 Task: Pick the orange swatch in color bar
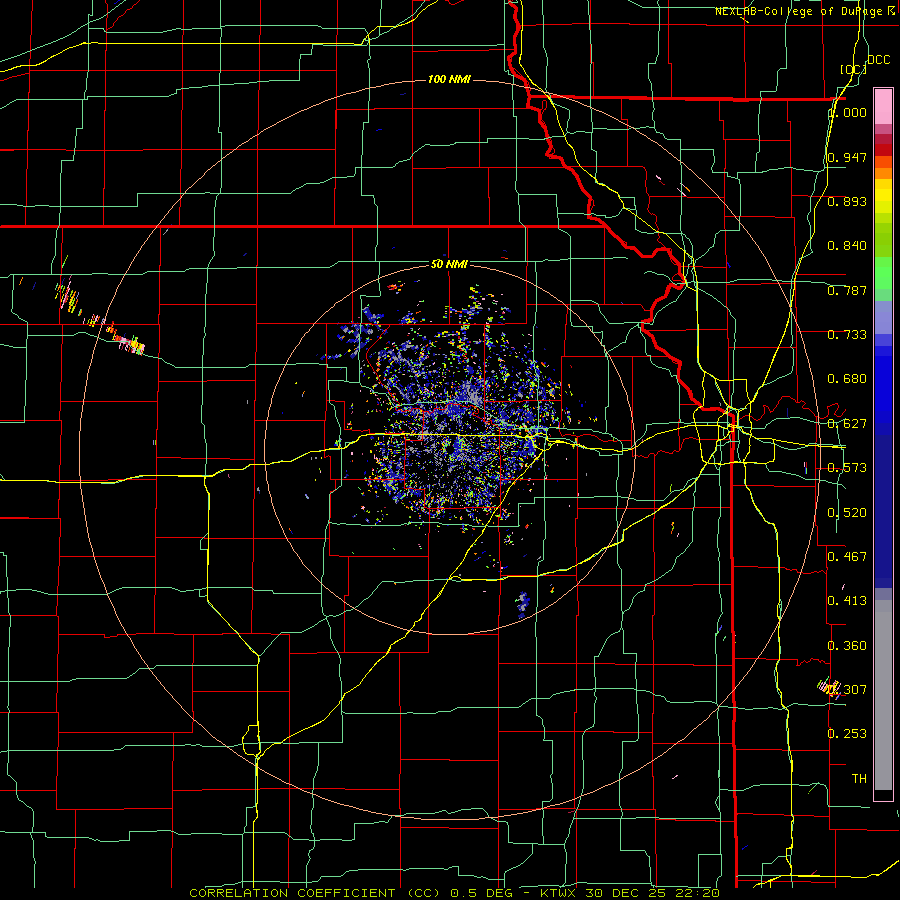coord(883,173)
